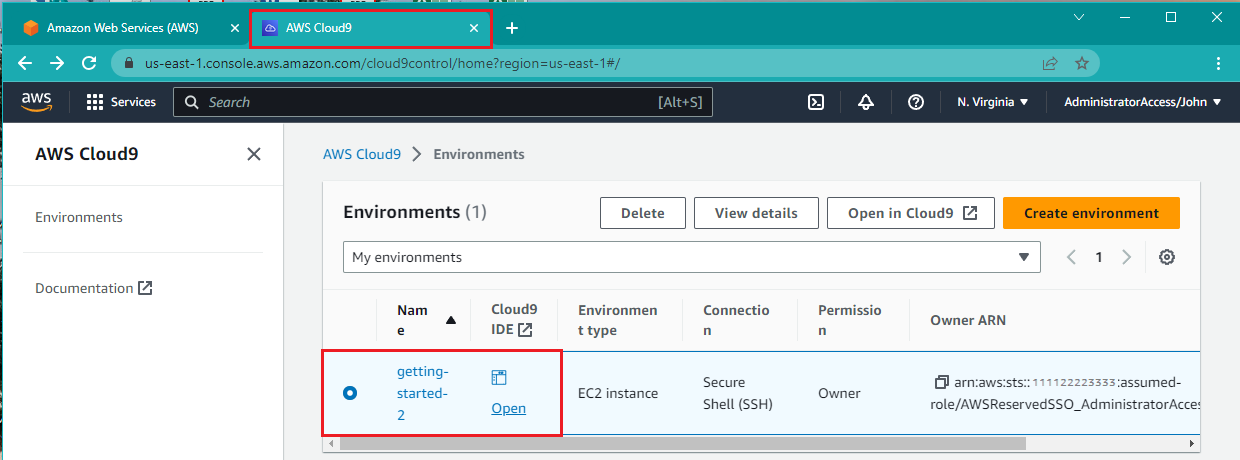Click the Delete button
The image size is (1240, 460).
(x=643, y=213)
